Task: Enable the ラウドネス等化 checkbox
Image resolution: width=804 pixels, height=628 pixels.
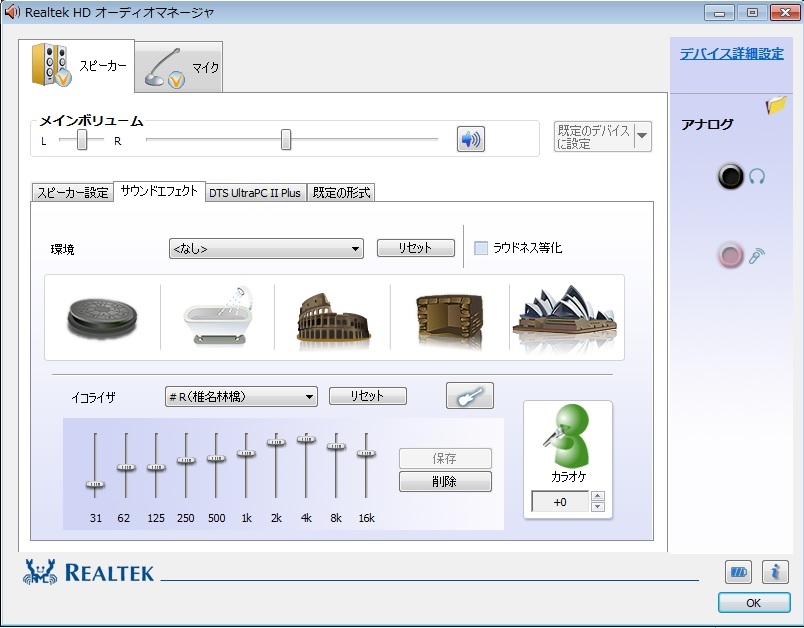Action: point(480,248)
